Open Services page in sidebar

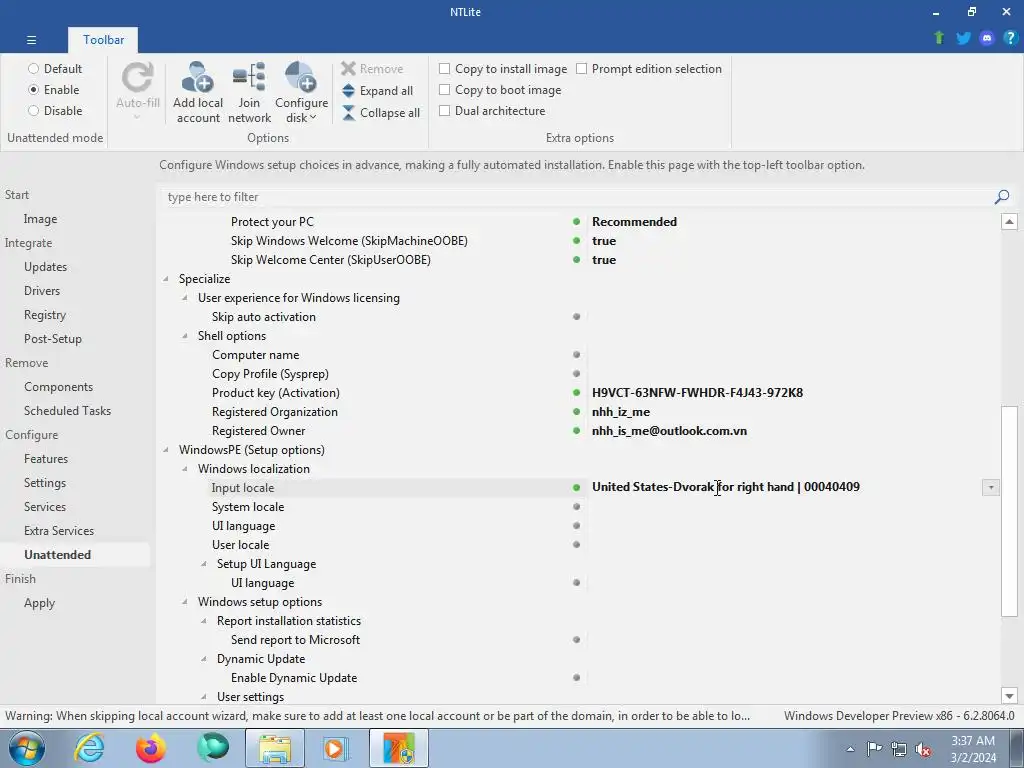click(44, 507)
